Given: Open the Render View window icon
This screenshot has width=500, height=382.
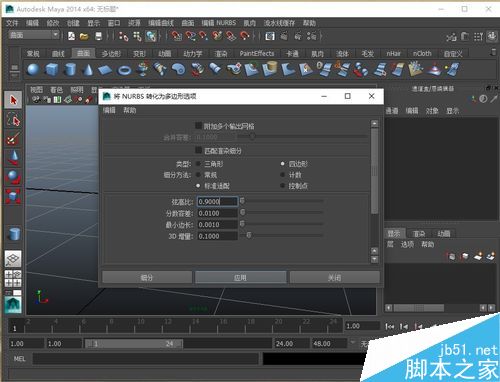Looking at the screenshot, I should (270, 36).
